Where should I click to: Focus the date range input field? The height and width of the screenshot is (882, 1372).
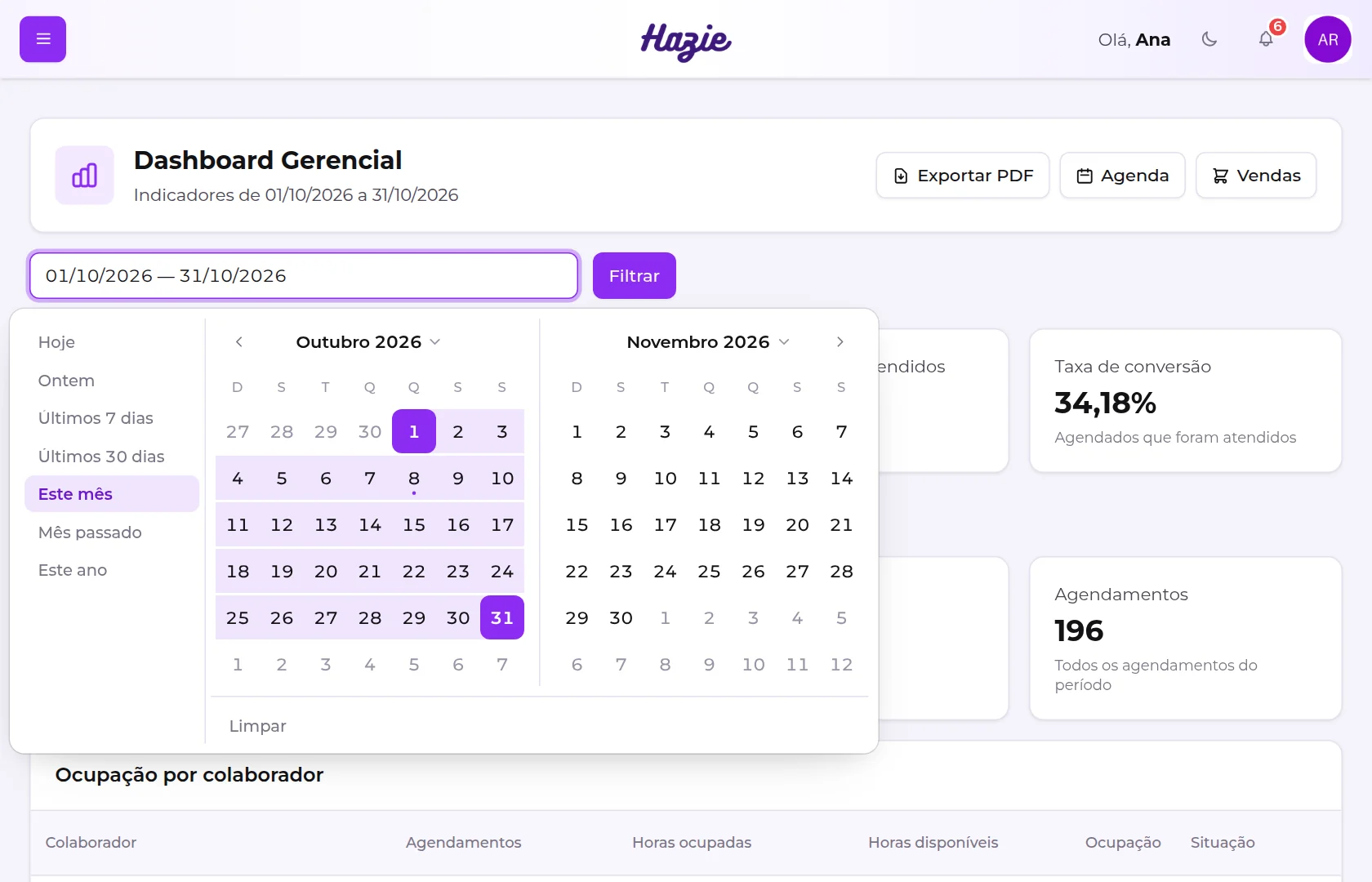tap(304, 276)
